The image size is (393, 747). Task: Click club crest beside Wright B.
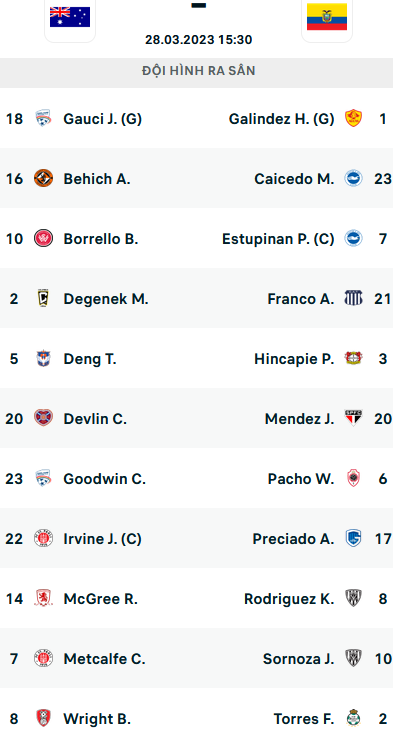tap(43, 718)
